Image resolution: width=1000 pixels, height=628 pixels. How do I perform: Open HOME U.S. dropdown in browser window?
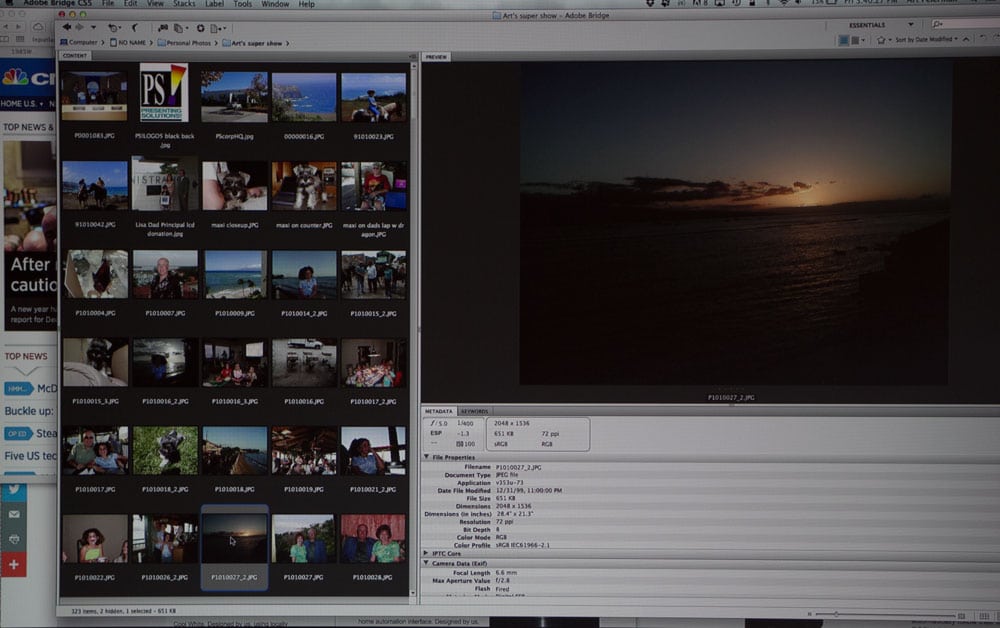(22, 104)
